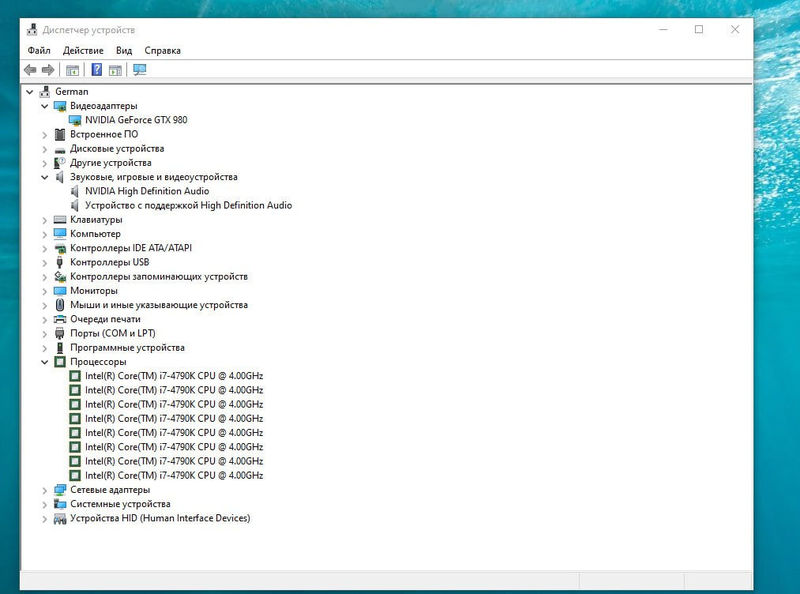Expand the Другие устройства category
Viewport: 800px width, 594px height.
(x=44, y=163)
